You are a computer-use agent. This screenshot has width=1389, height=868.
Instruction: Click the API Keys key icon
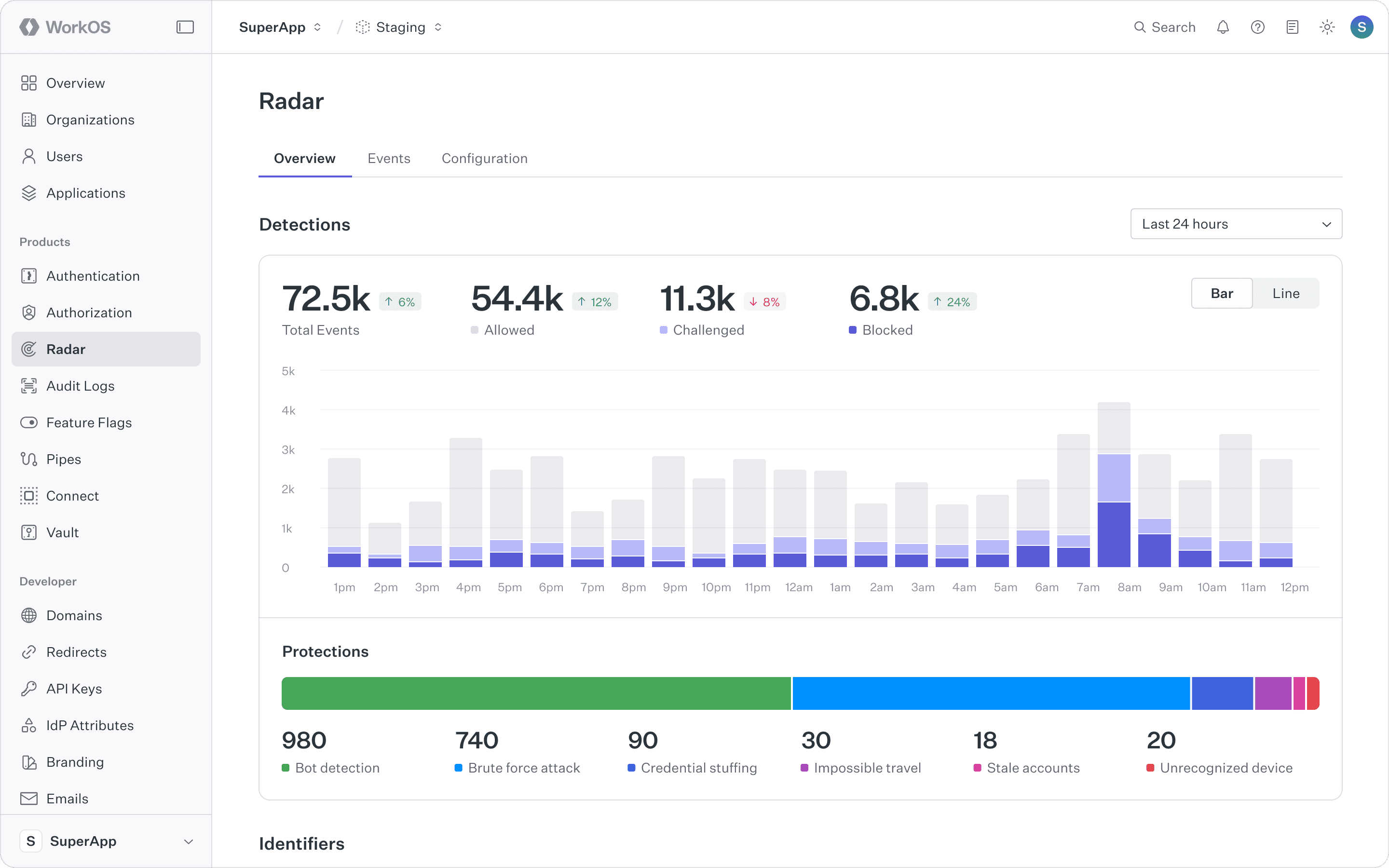(29, 689)
